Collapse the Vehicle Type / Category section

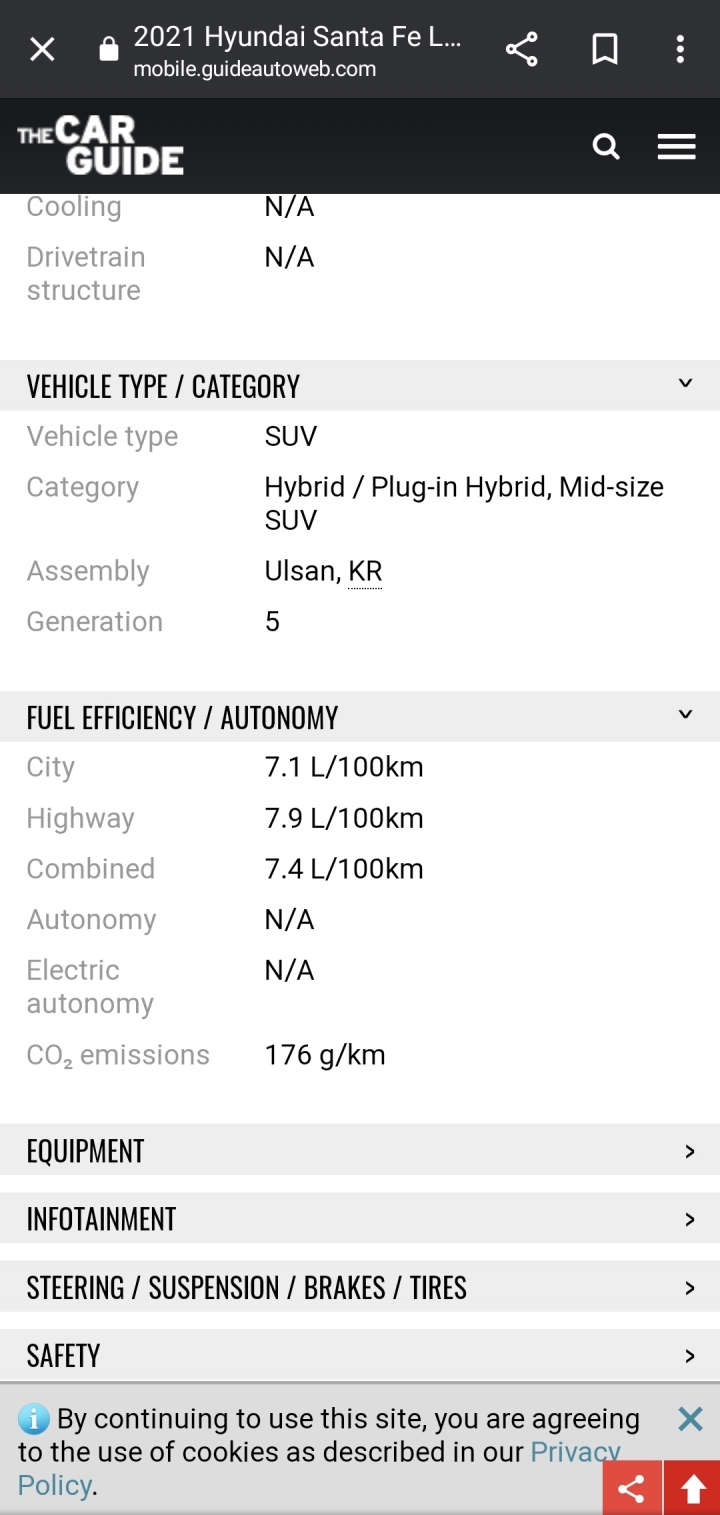coord(360,386)
